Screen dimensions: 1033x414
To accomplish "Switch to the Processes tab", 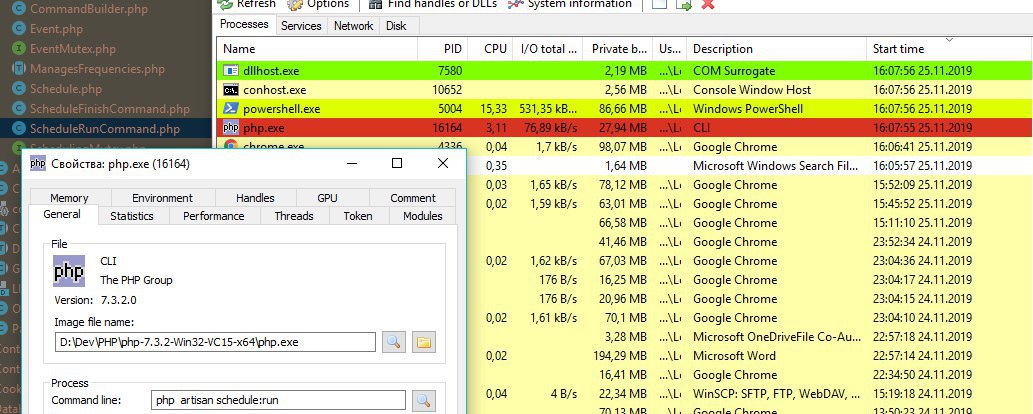I will pyautogui.click(x=244, y=24).
